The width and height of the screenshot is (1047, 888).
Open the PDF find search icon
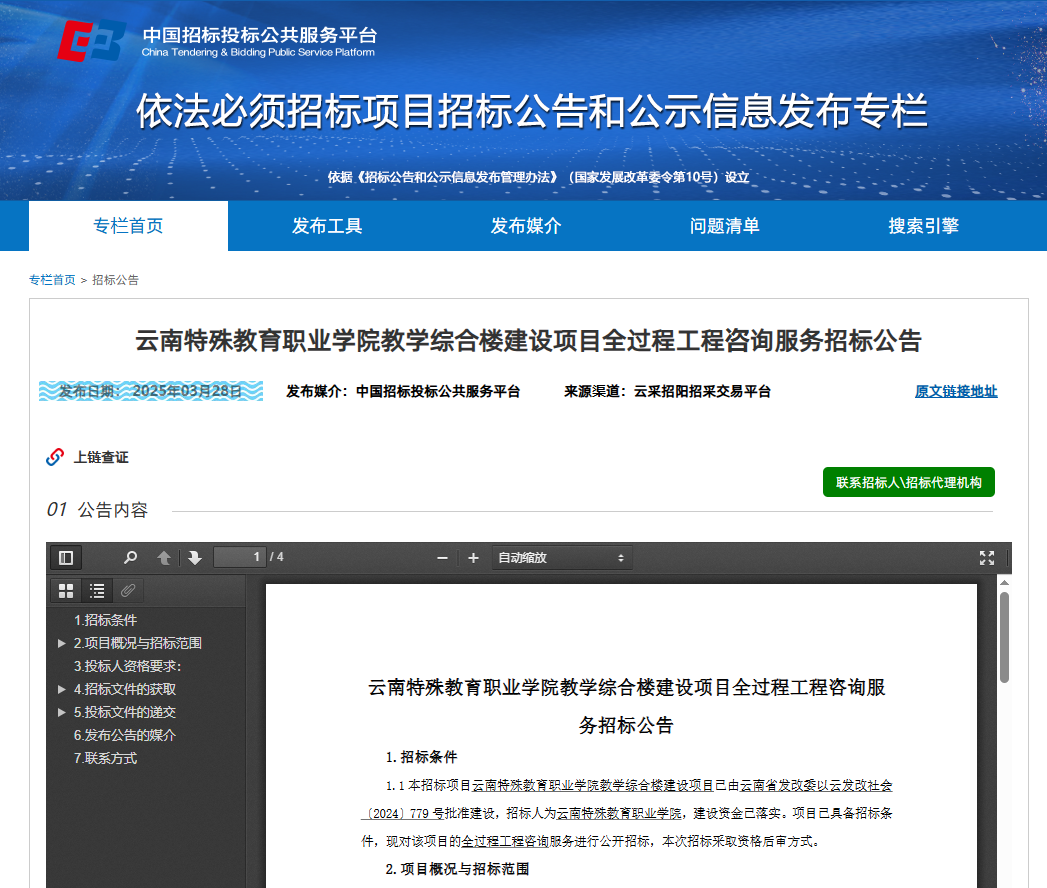coord(130,557)
